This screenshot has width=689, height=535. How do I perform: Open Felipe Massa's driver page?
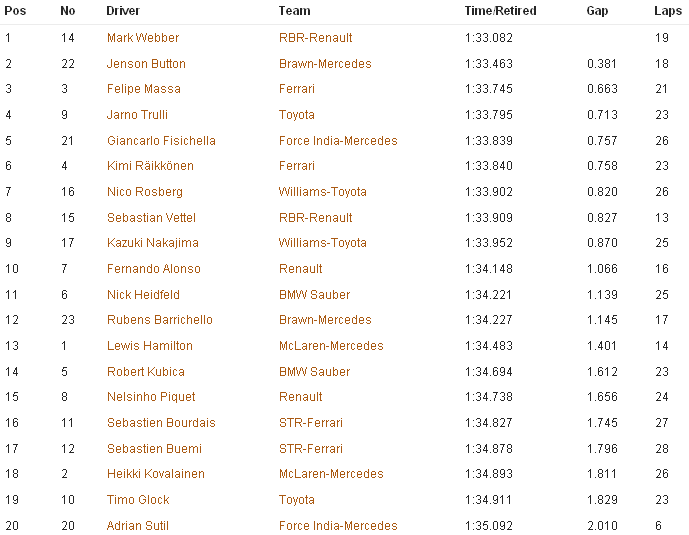click(x=144, y=89)
